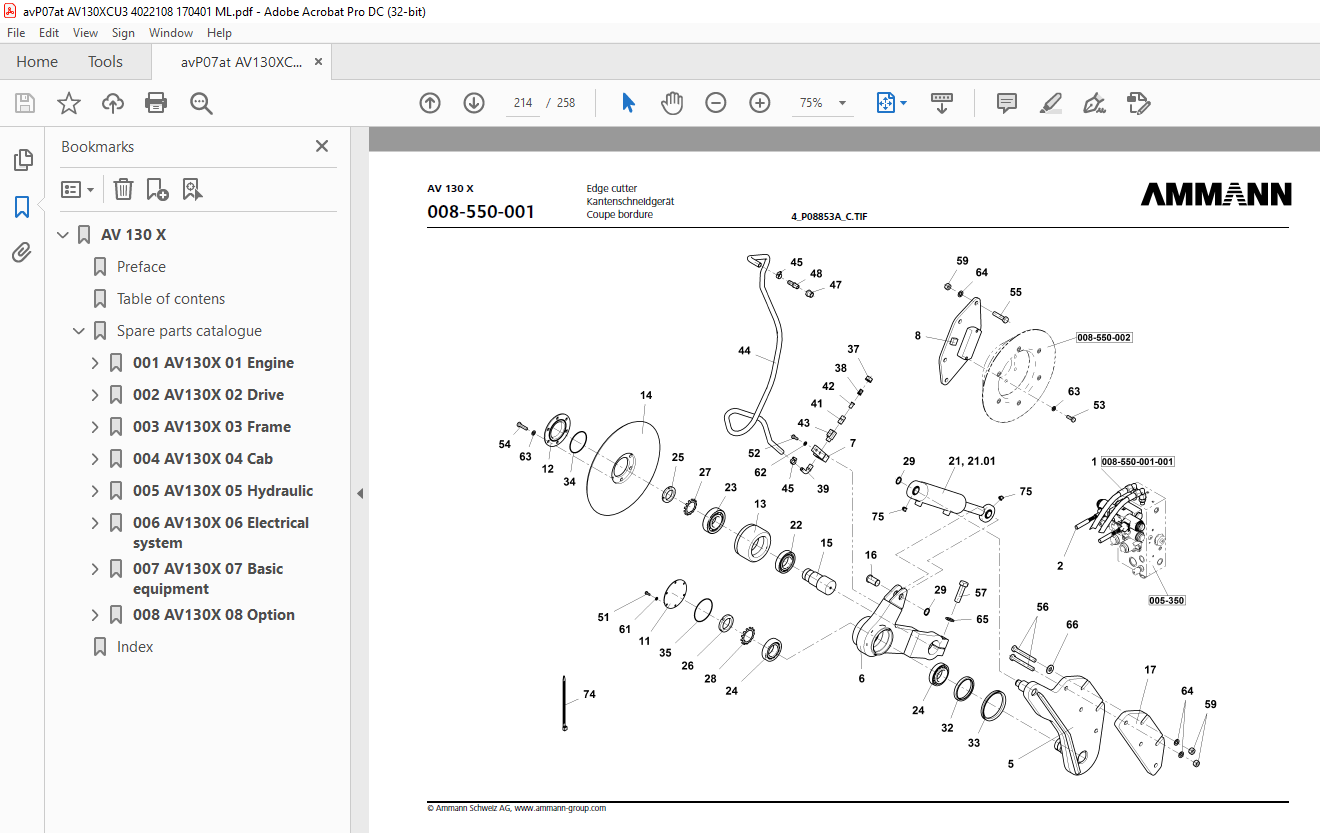This screenshot has height=833, width=1320.
Task: Open the Table of contens bookmark
Action: coord(171,299)
